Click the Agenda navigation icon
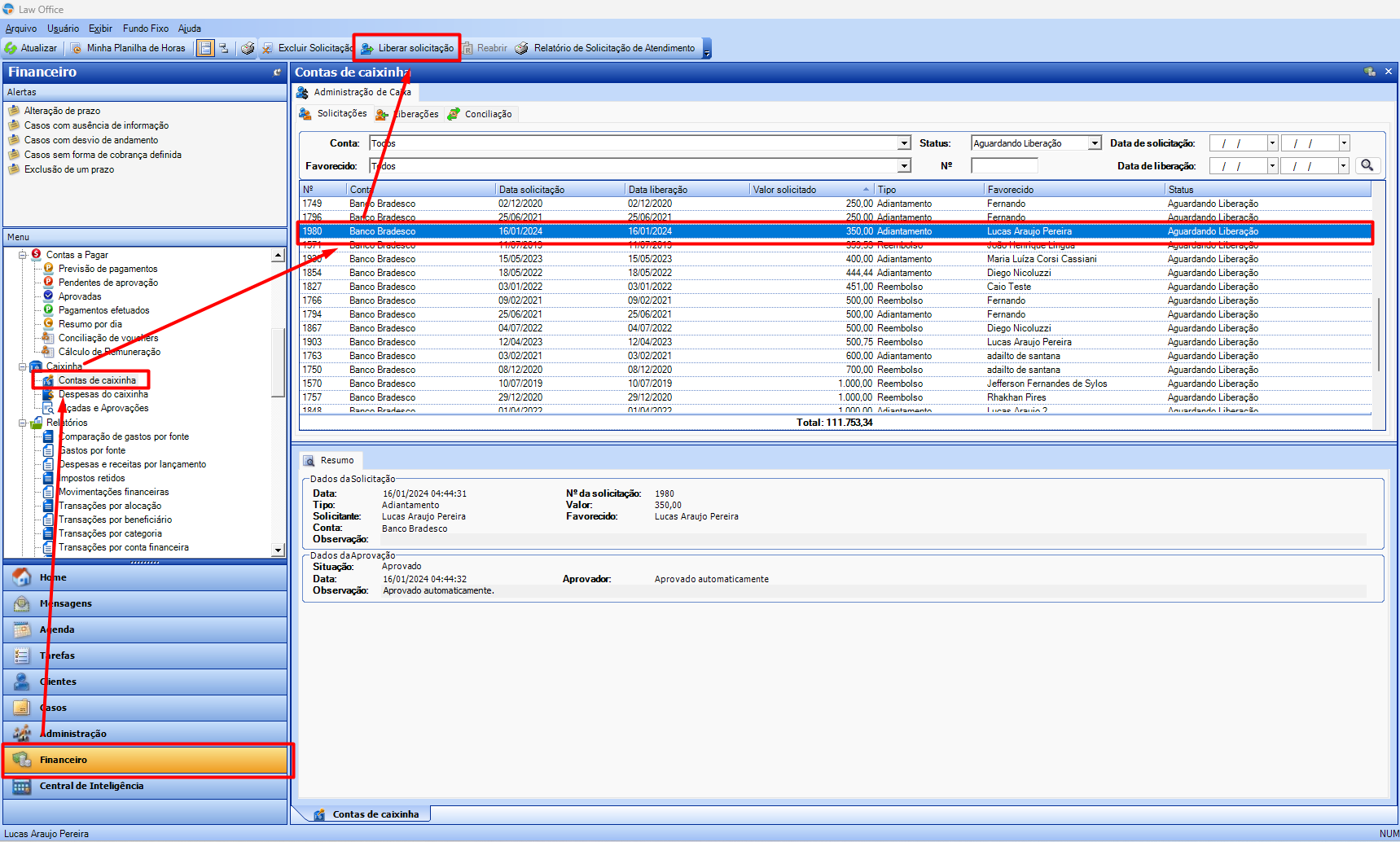The width and height of the screenshot is (1400, 842). click(22, 629)
